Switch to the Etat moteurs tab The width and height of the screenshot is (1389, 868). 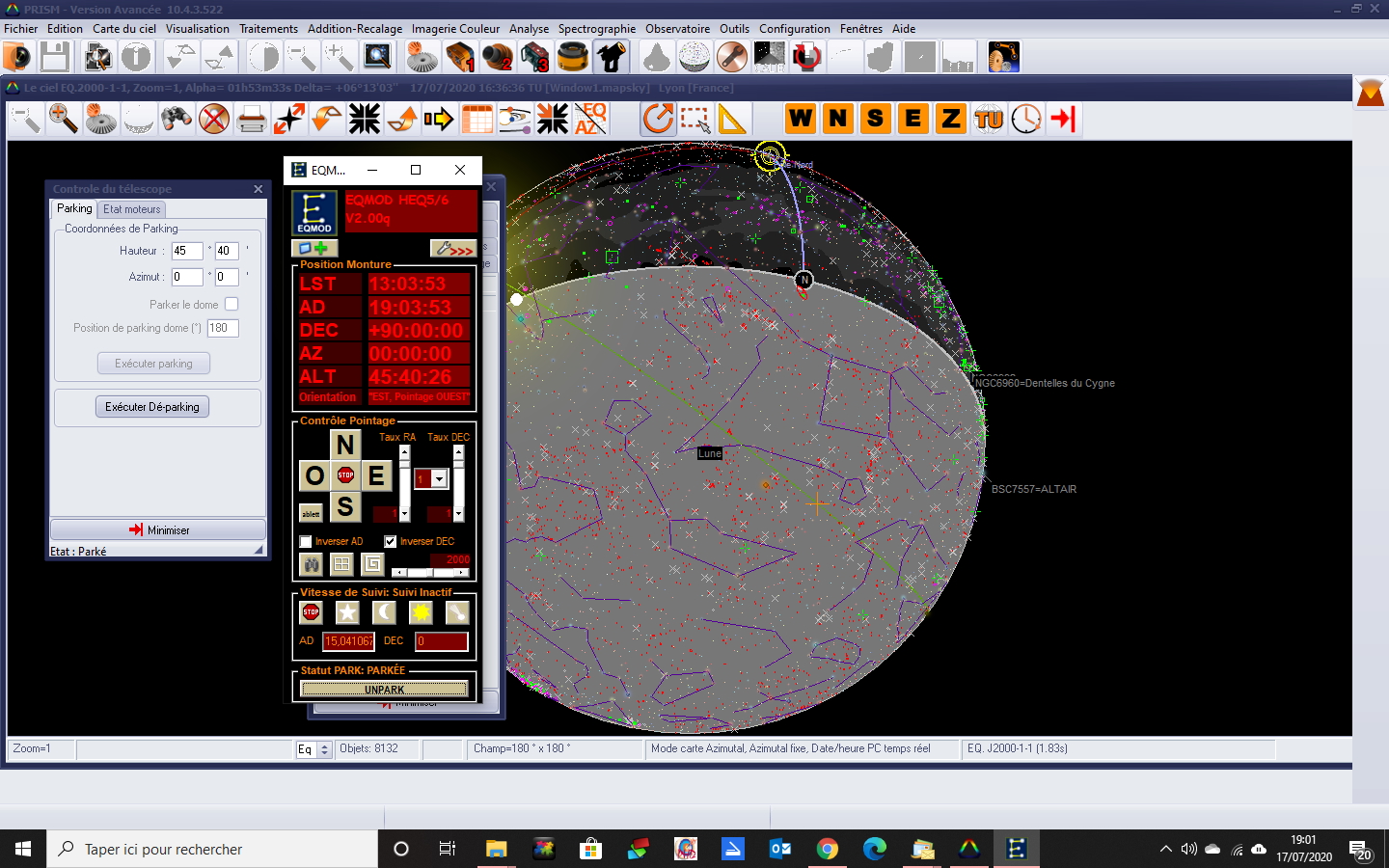tap(132, 209)
